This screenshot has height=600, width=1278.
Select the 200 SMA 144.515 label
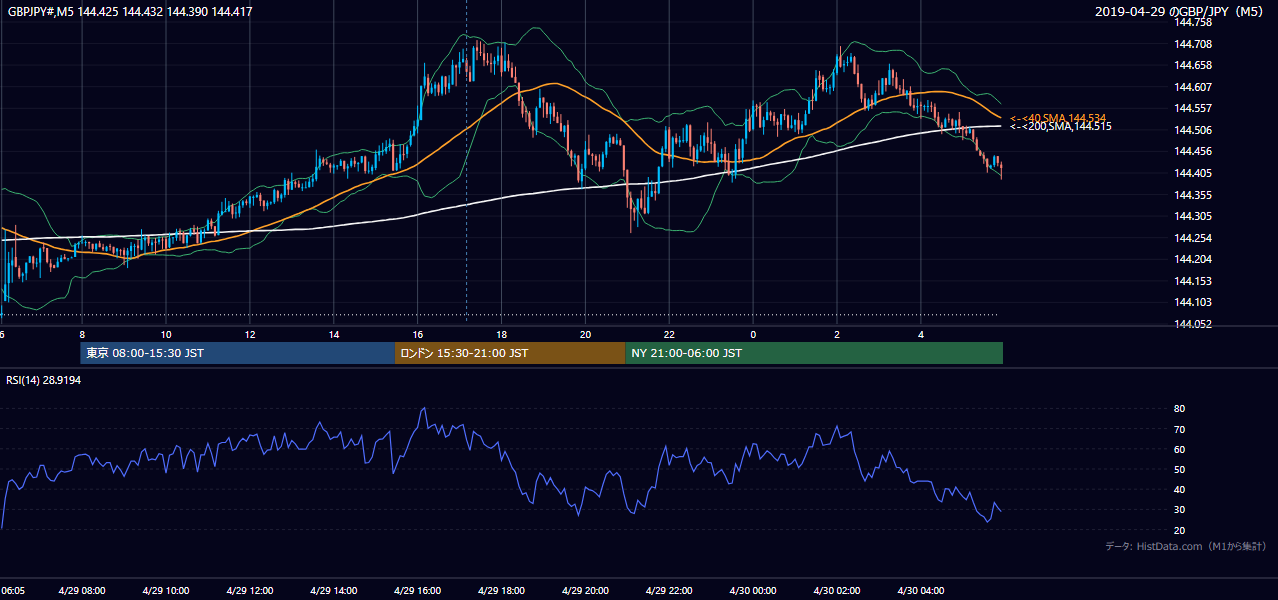1060,126
